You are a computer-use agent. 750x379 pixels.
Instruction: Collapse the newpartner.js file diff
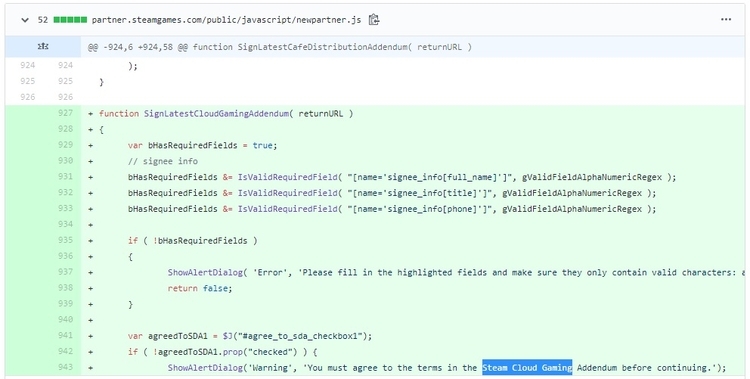25,20
